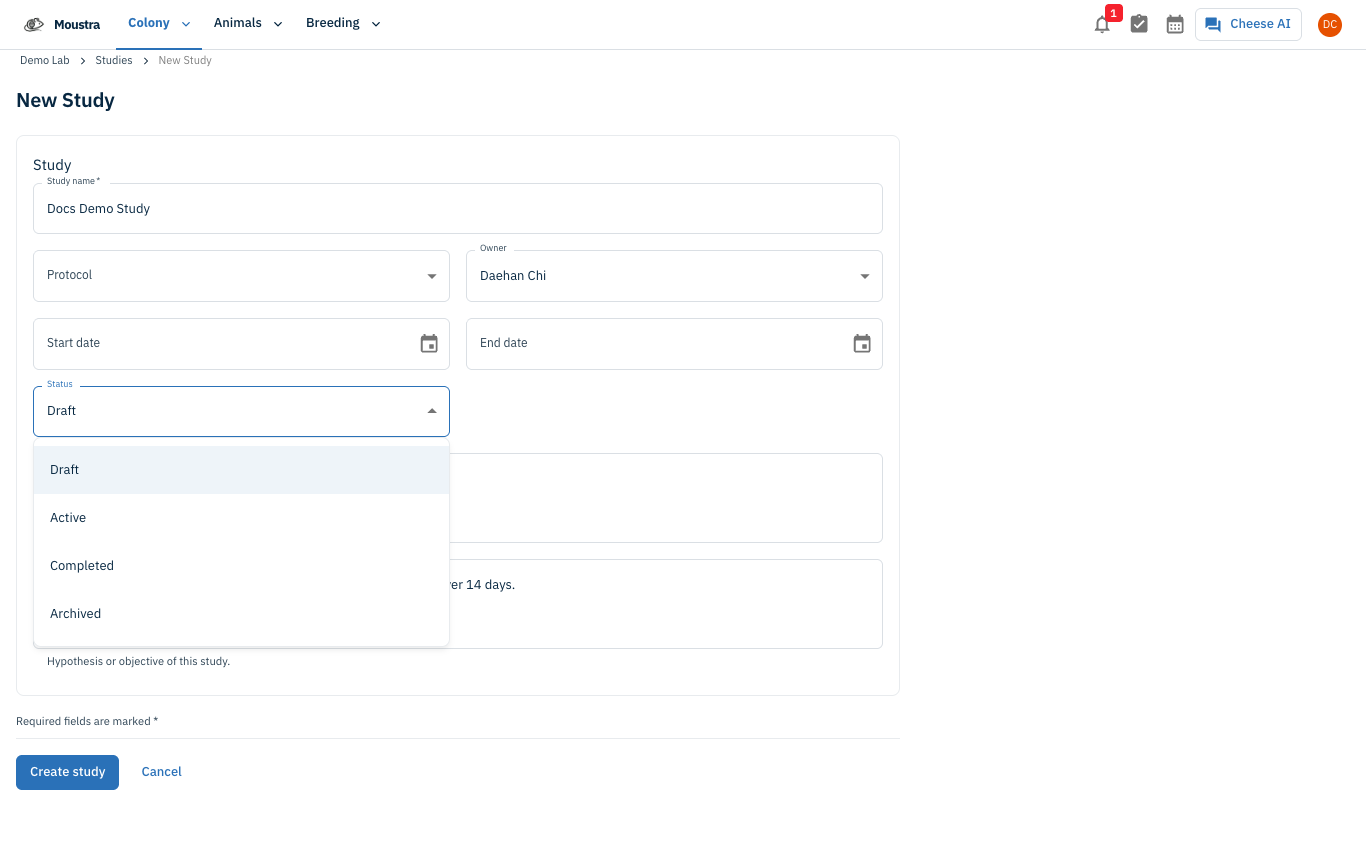1366x854 pixels.
Task: Expand the Breeding menu
Action: tap(343, 23)
